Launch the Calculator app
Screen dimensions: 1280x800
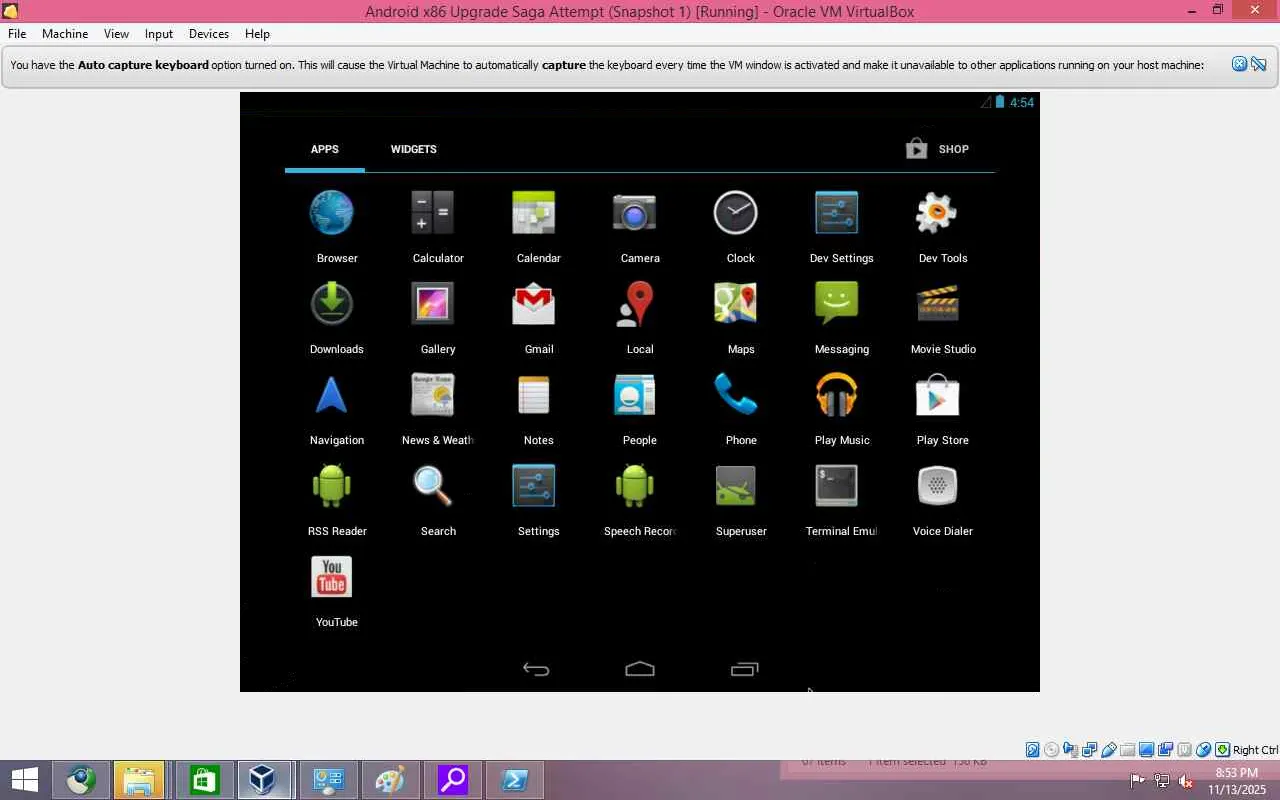click(432, 214)
